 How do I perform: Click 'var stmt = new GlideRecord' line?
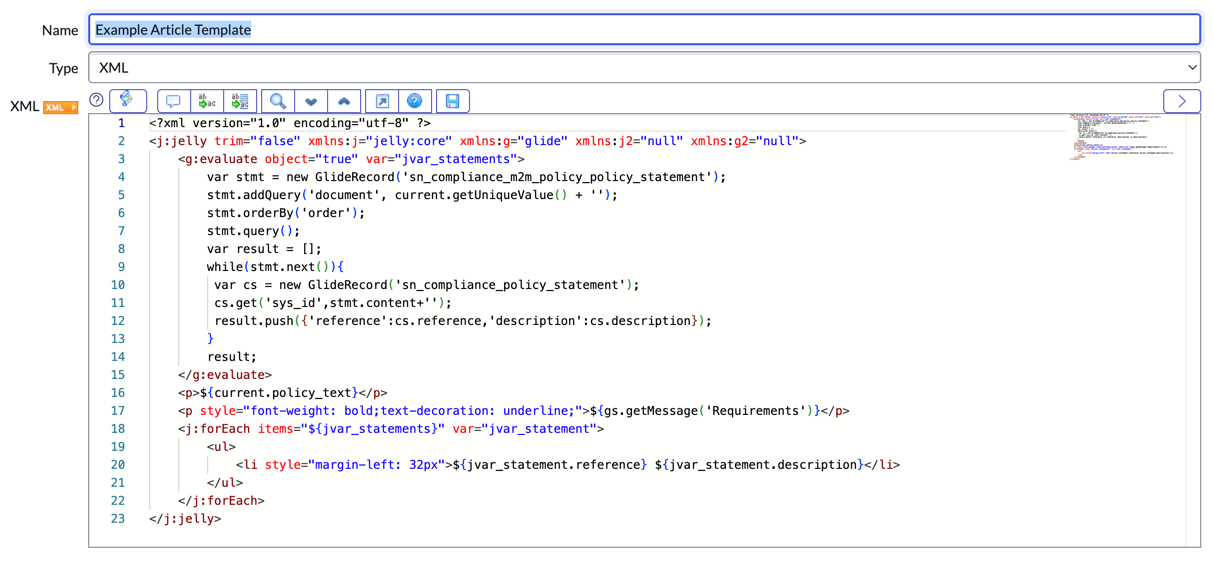pos(466,177)
